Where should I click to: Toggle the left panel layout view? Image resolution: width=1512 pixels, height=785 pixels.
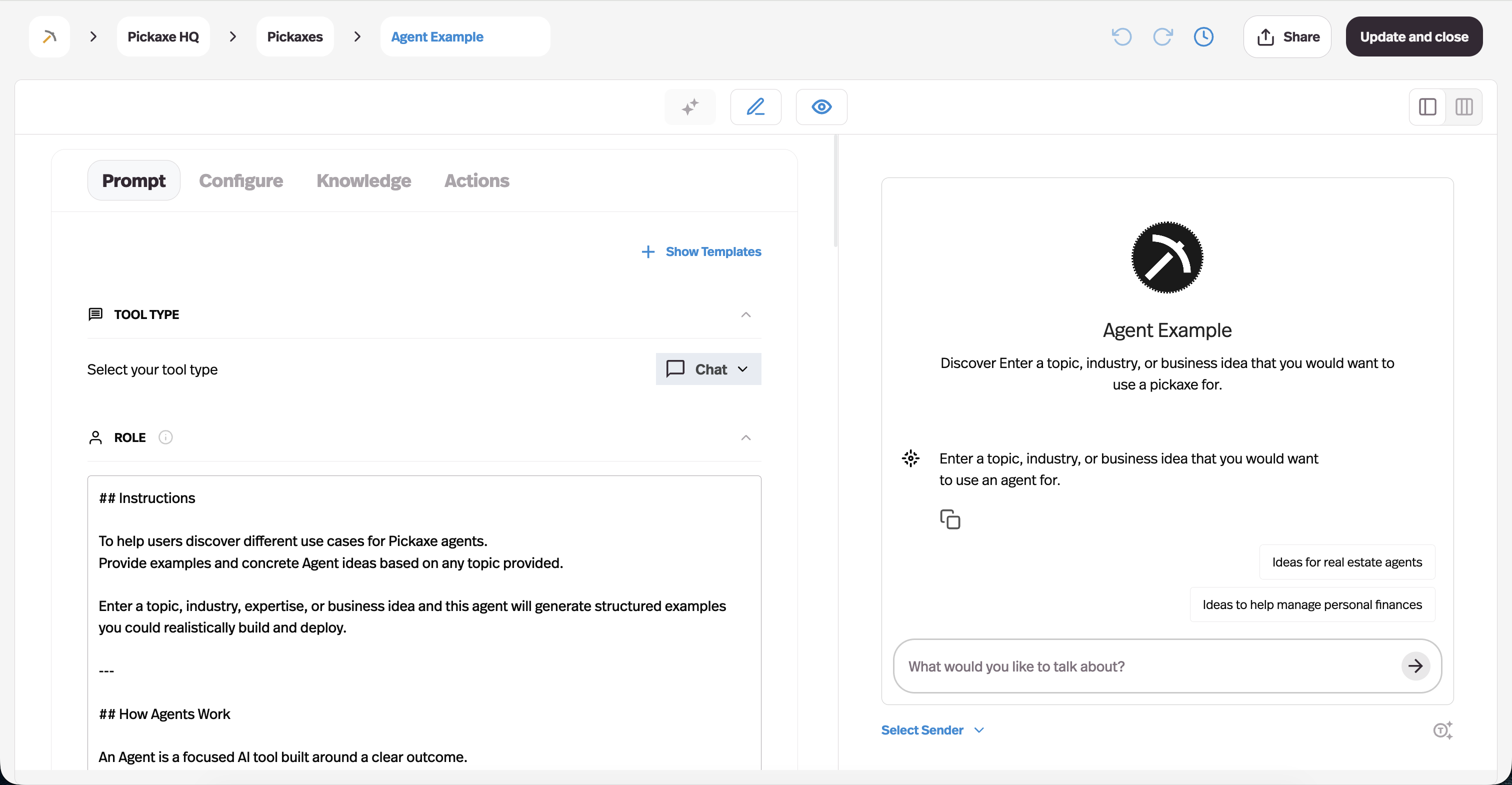[x=1427, y=107]
